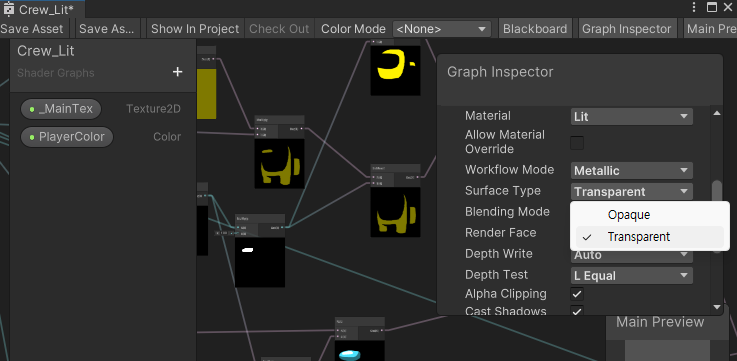737x361 pixels.
Task: Open the Workflow Mode dropdown
Action: tap(631, 171)
